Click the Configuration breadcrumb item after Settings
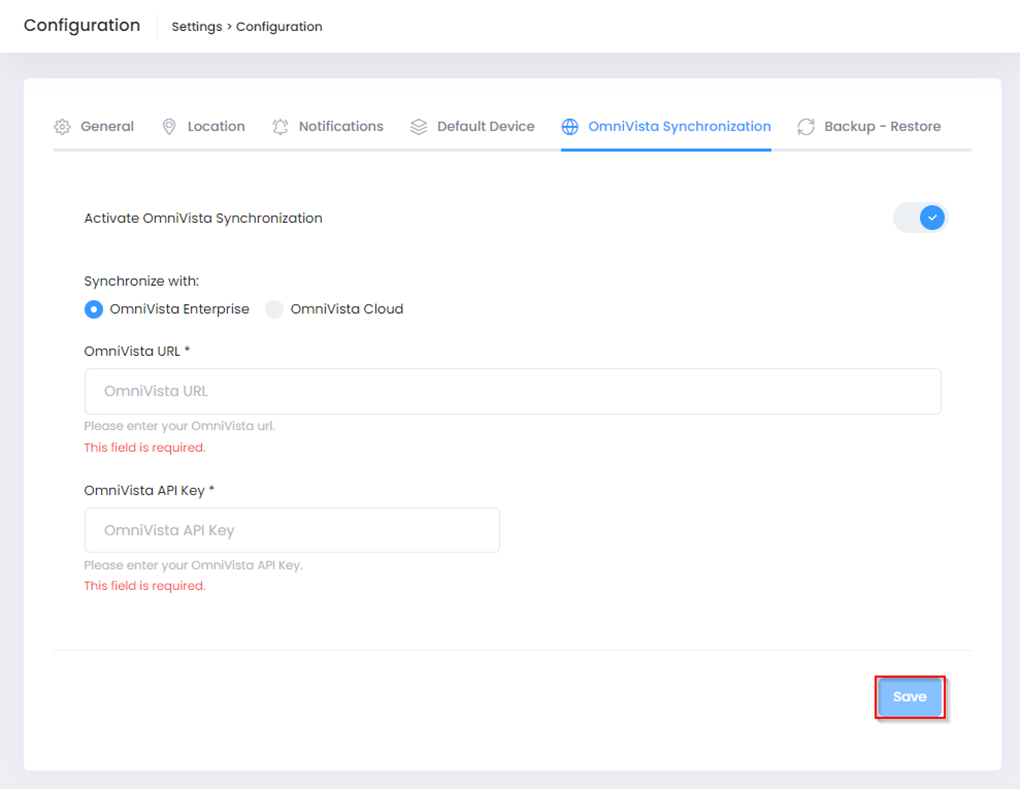 tap(279, 27)
